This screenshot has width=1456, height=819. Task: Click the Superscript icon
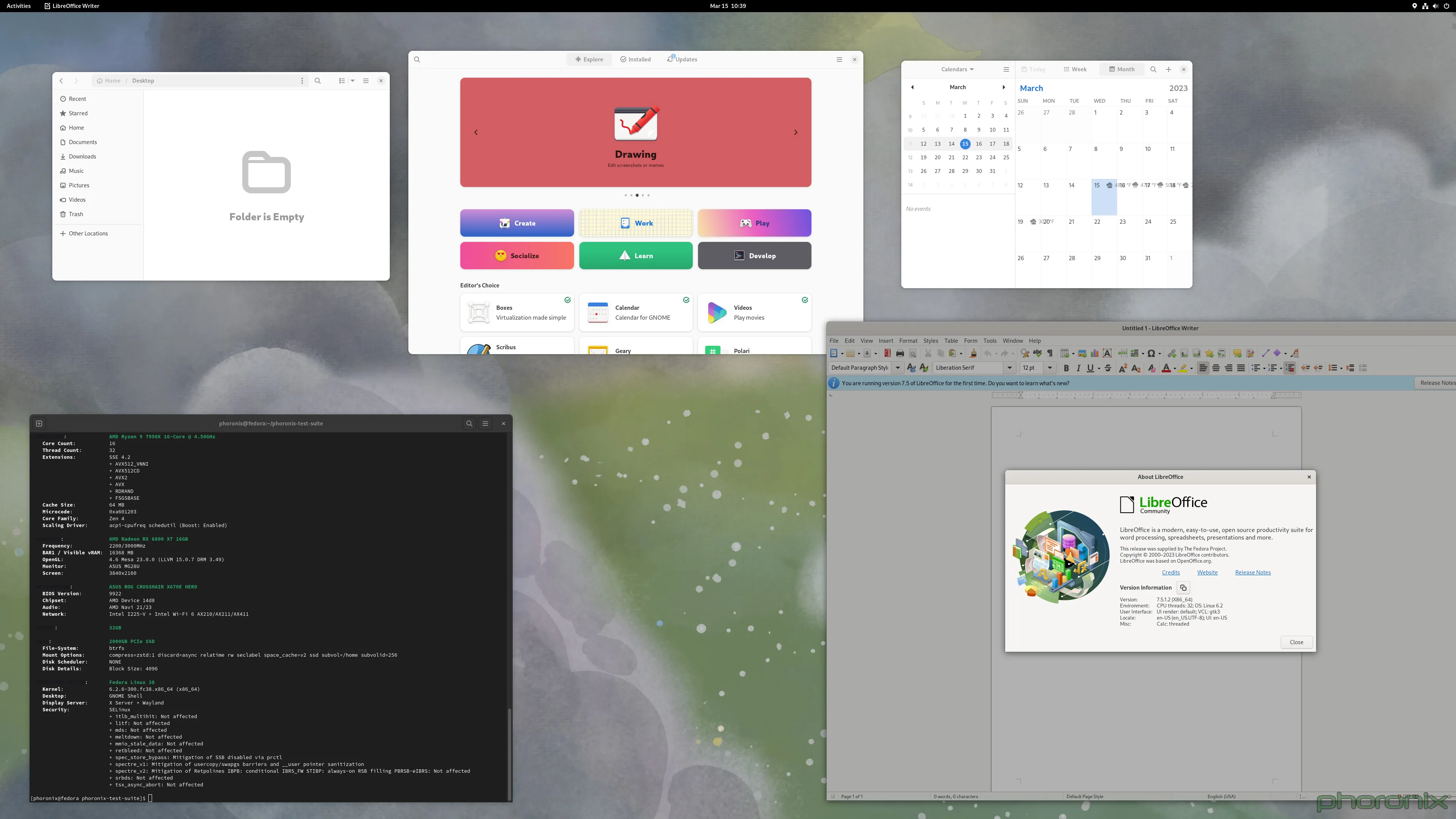coord(1123,368)
